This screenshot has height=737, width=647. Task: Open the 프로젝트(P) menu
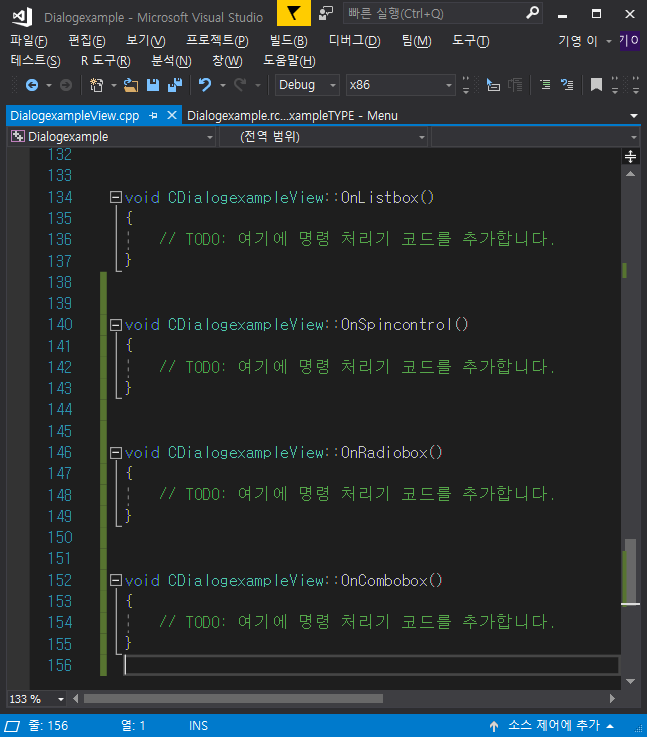[217, 41]
